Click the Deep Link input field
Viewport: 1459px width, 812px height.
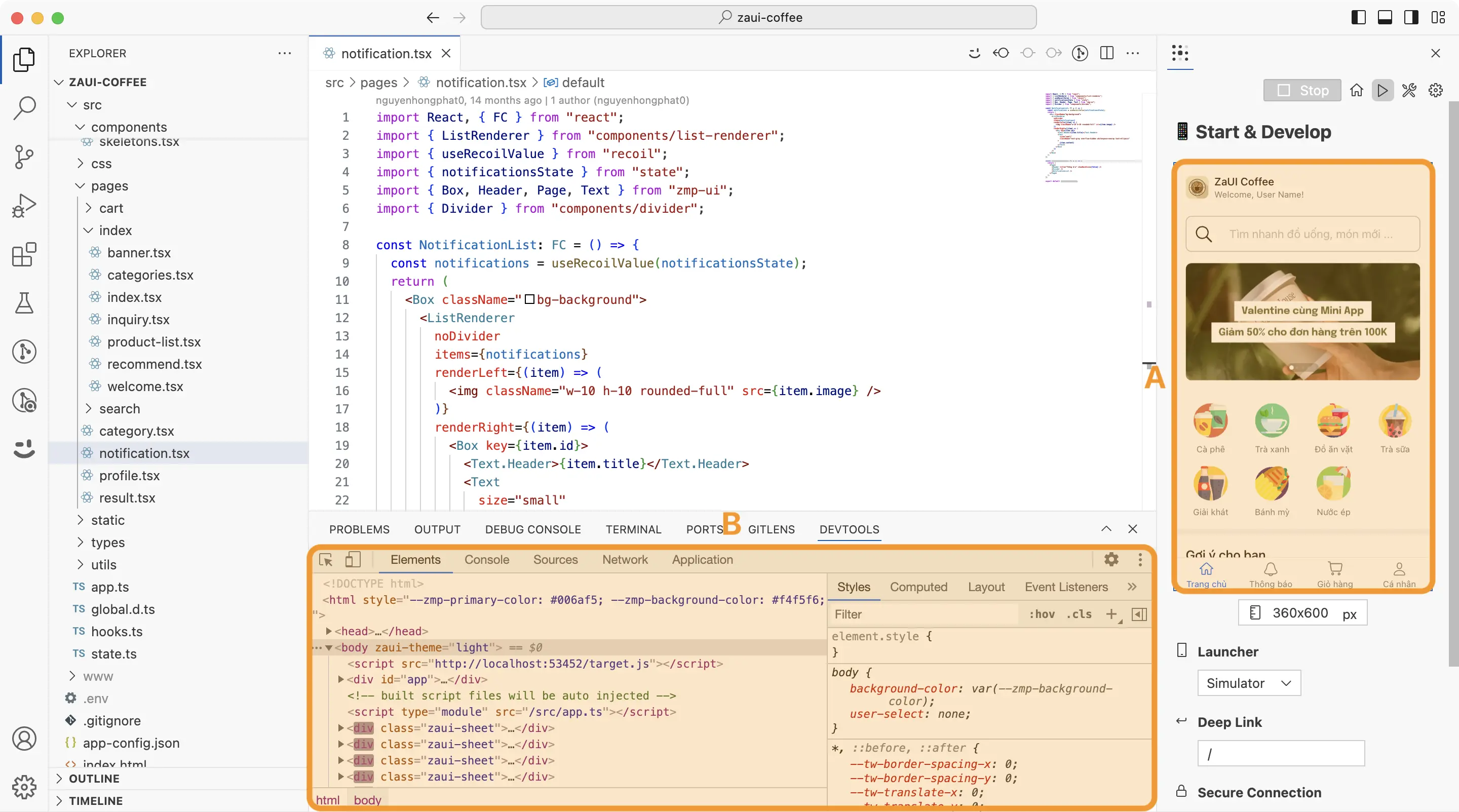click(1281, 754)
